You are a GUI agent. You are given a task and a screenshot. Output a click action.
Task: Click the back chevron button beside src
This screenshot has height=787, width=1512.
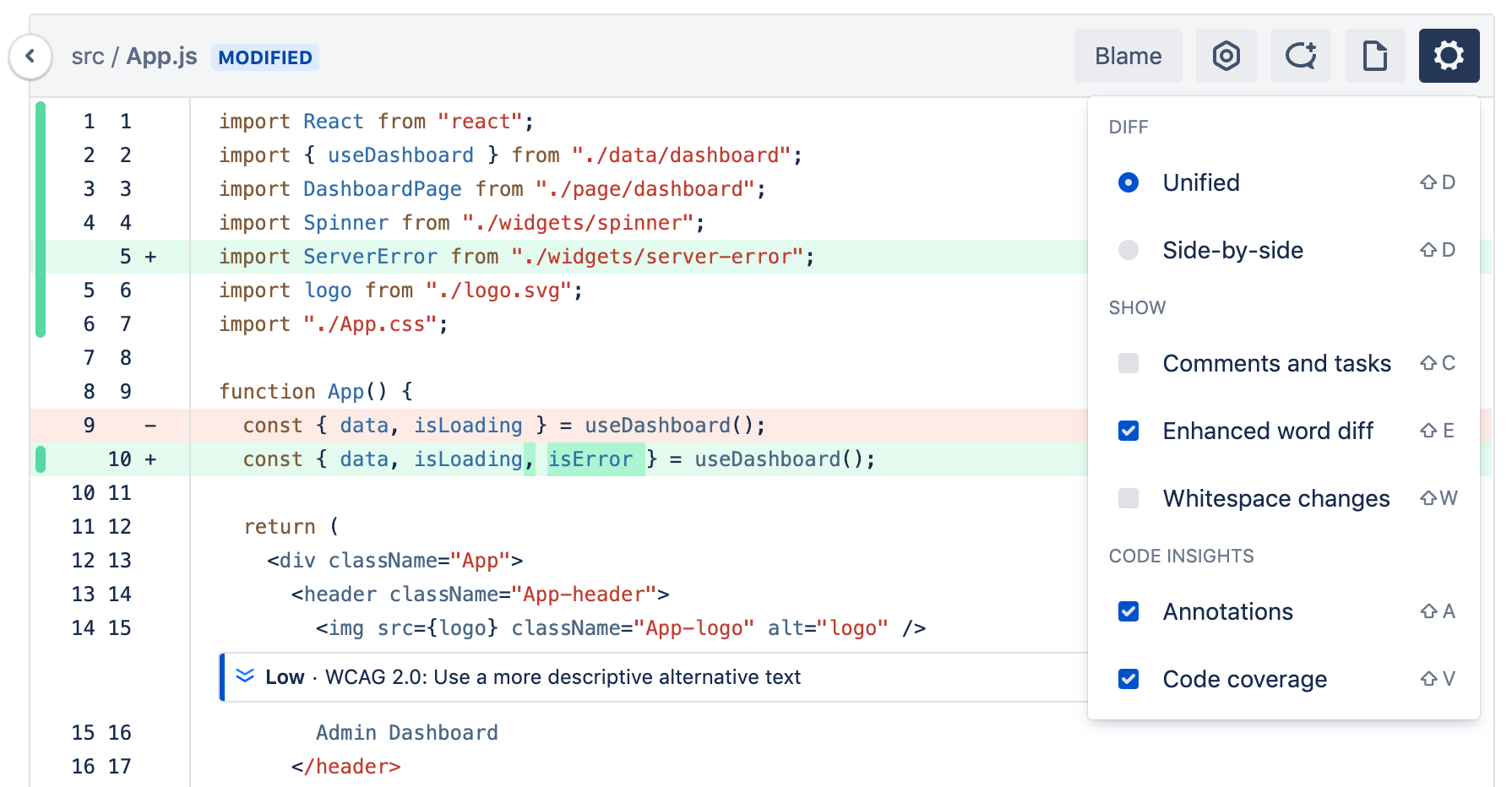(30, 57)
